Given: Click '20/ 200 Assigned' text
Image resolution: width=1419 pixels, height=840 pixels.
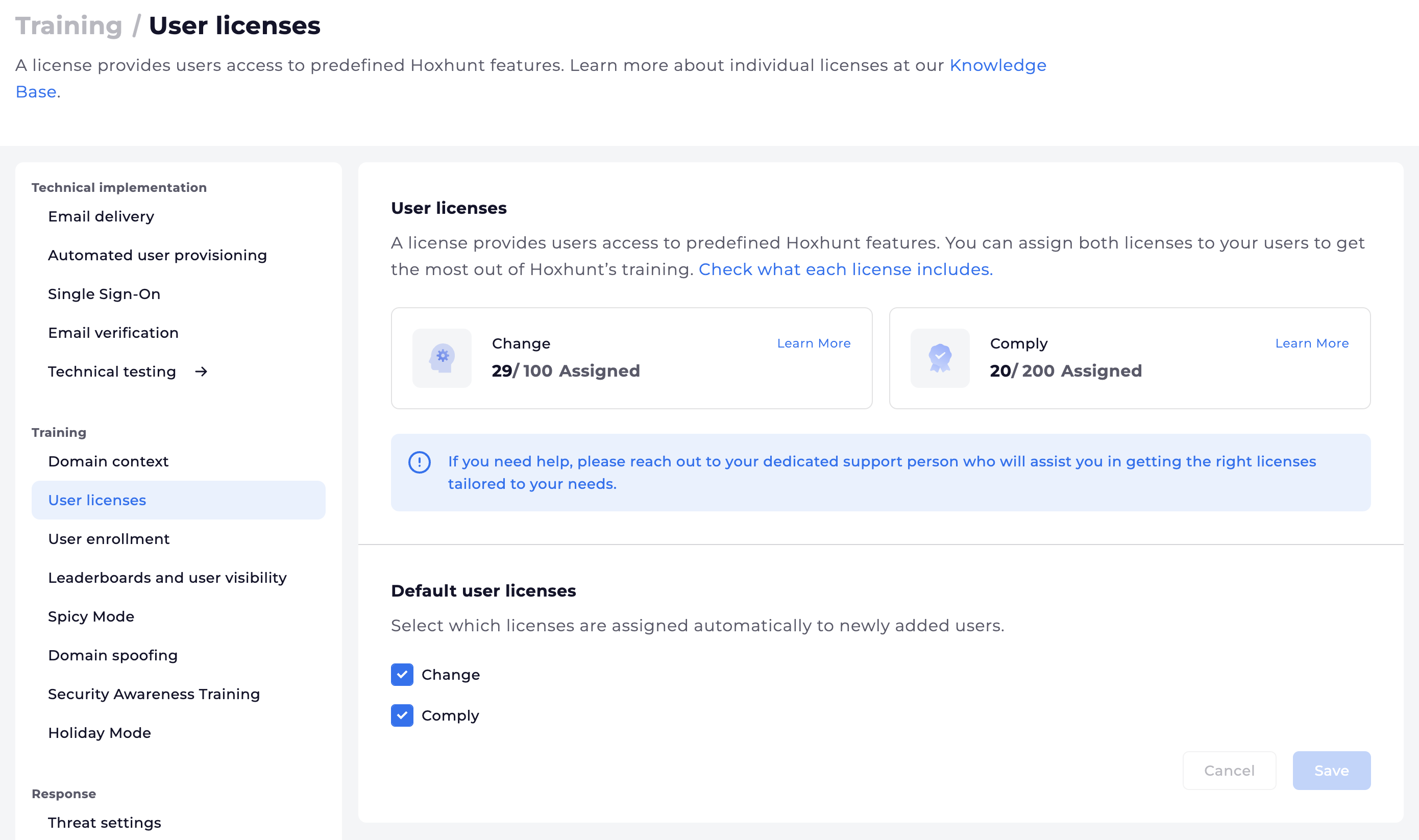Looking at the screenshot, I should (x=1065, y=371).
